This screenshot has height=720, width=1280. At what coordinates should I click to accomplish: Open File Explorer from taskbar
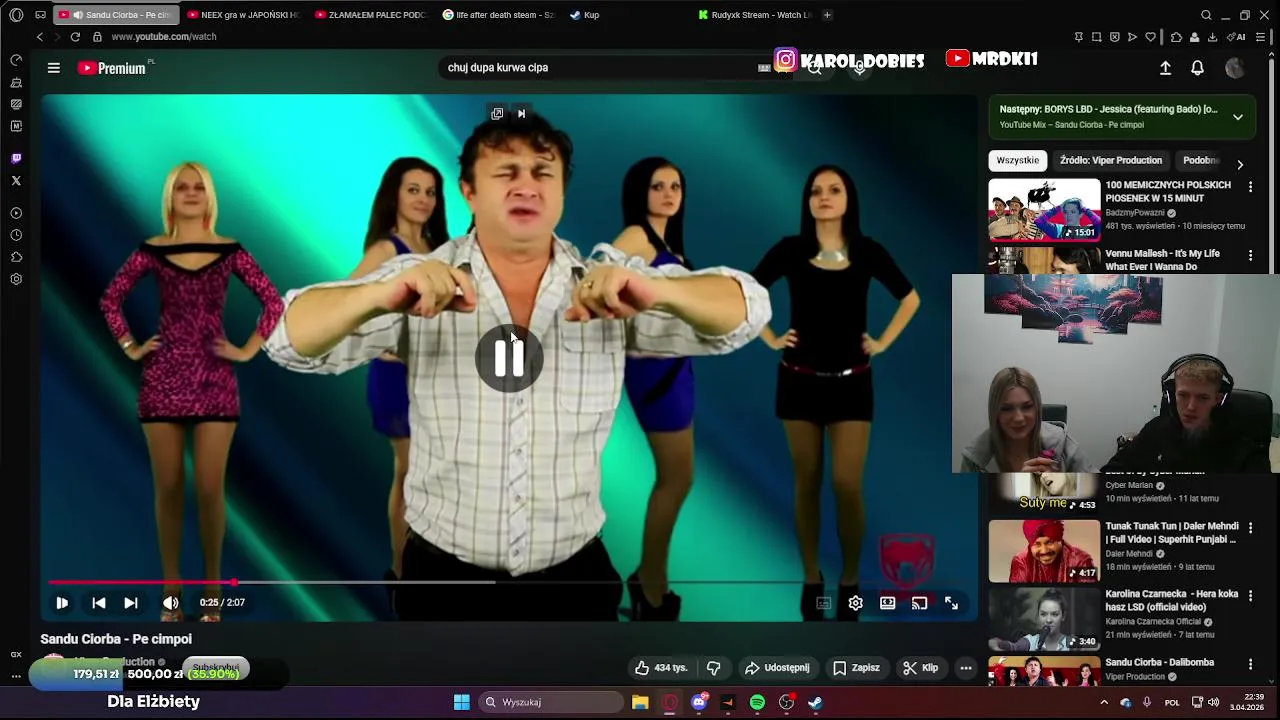click(640, 702)
